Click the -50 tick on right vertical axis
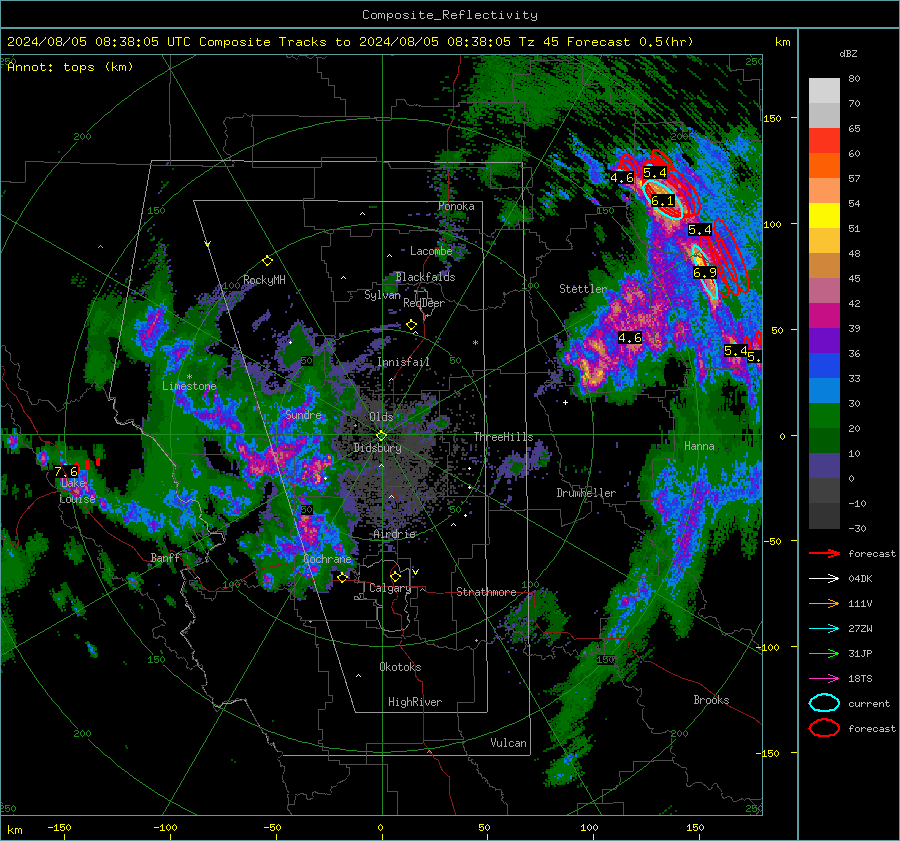900x841 pixels. coord(774,541)
